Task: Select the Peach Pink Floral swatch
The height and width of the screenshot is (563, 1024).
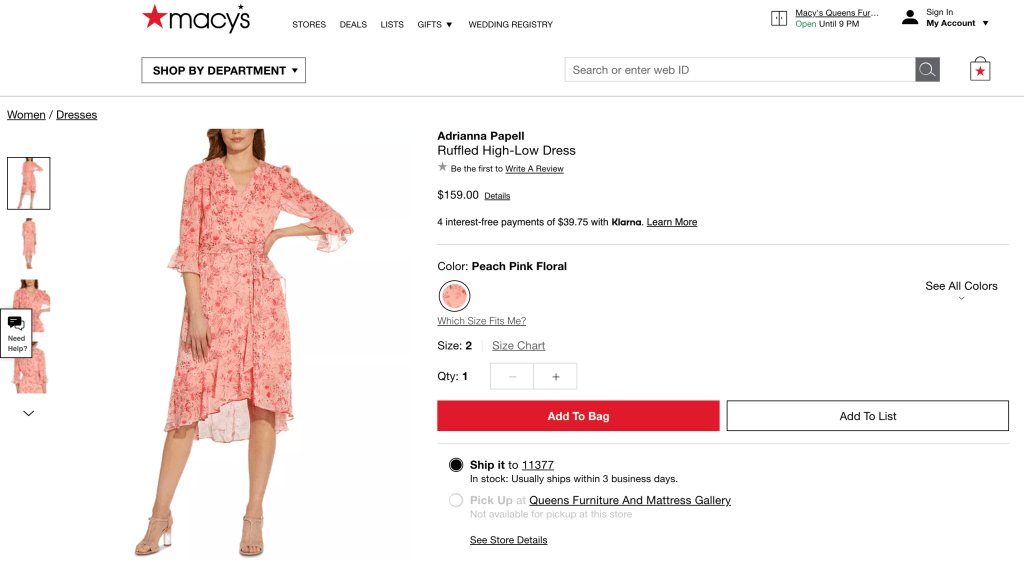Action: pyautogui.click(x=455, y=296)
